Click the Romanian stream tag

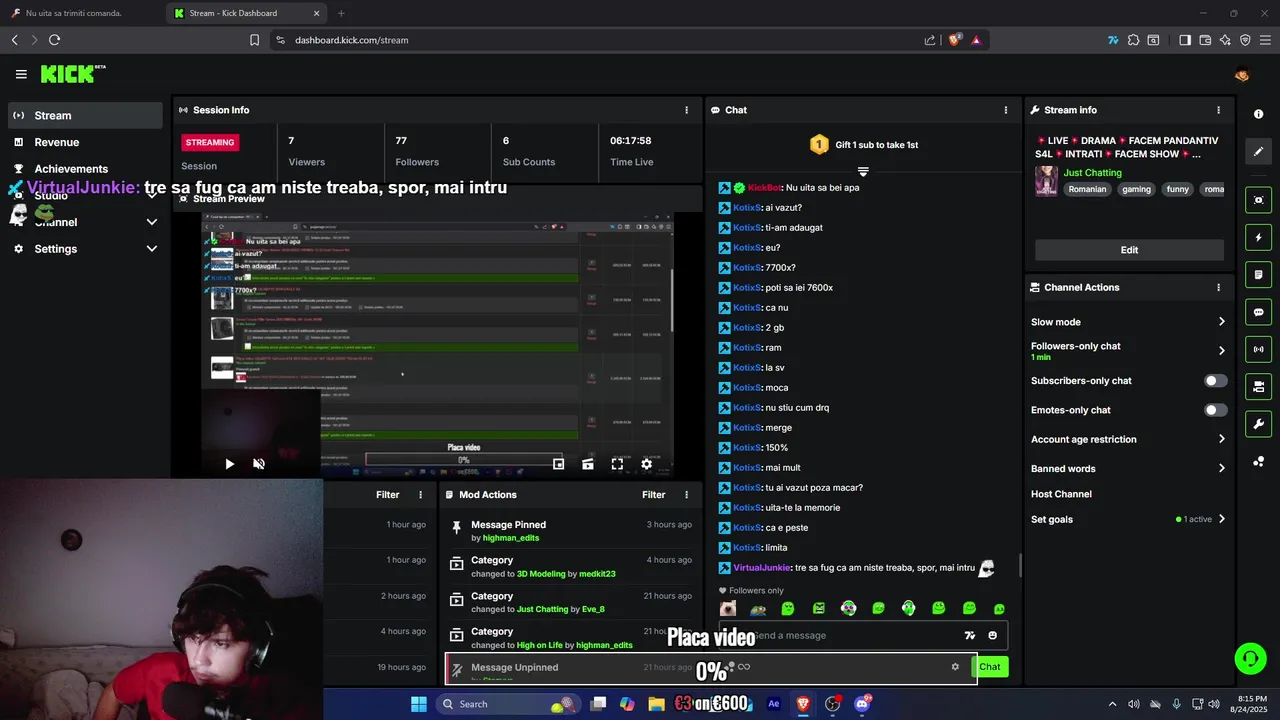click(1087, 189)
